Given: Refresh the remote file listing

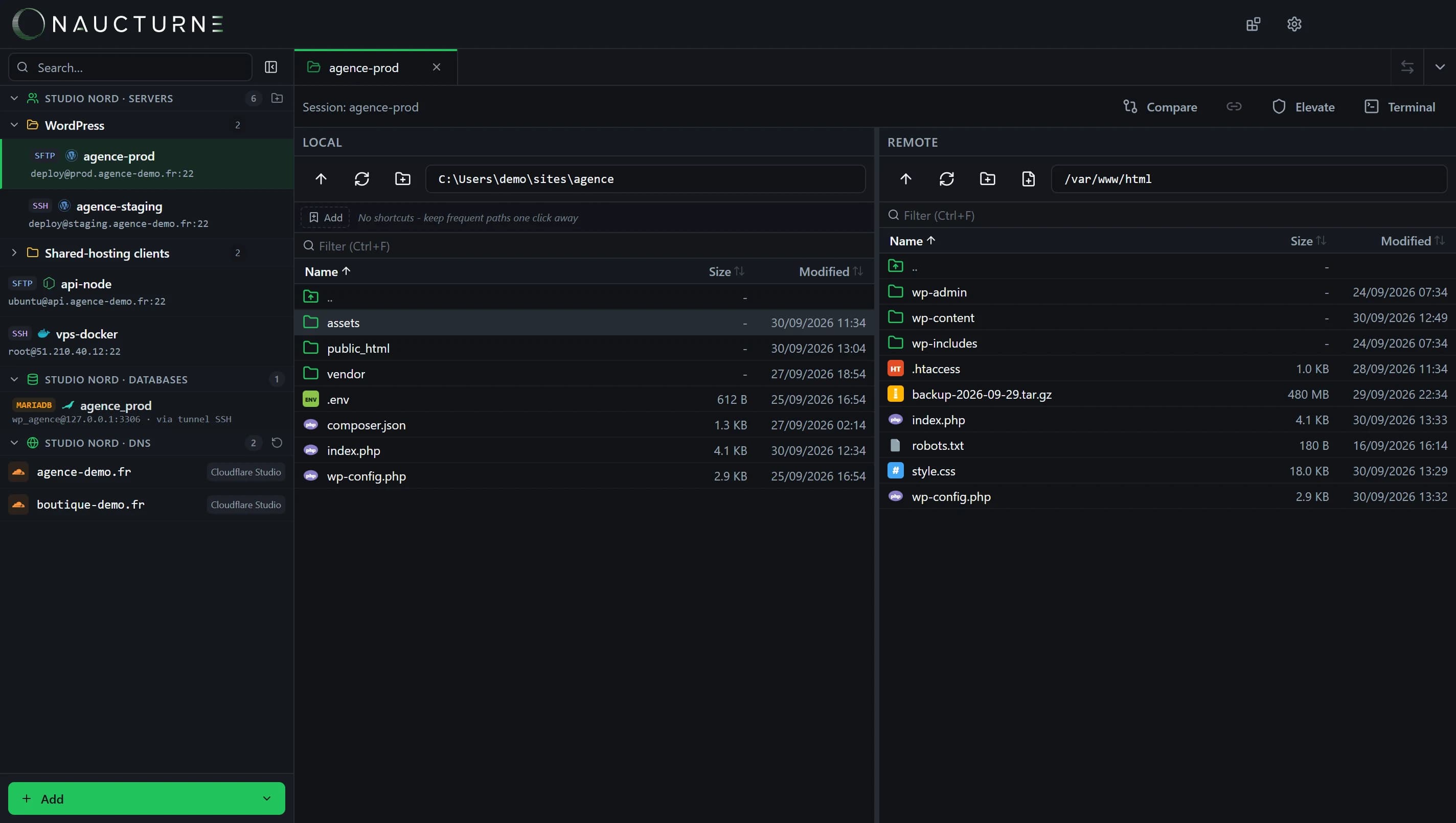Looking at the screenshot, I should [947, 179].
